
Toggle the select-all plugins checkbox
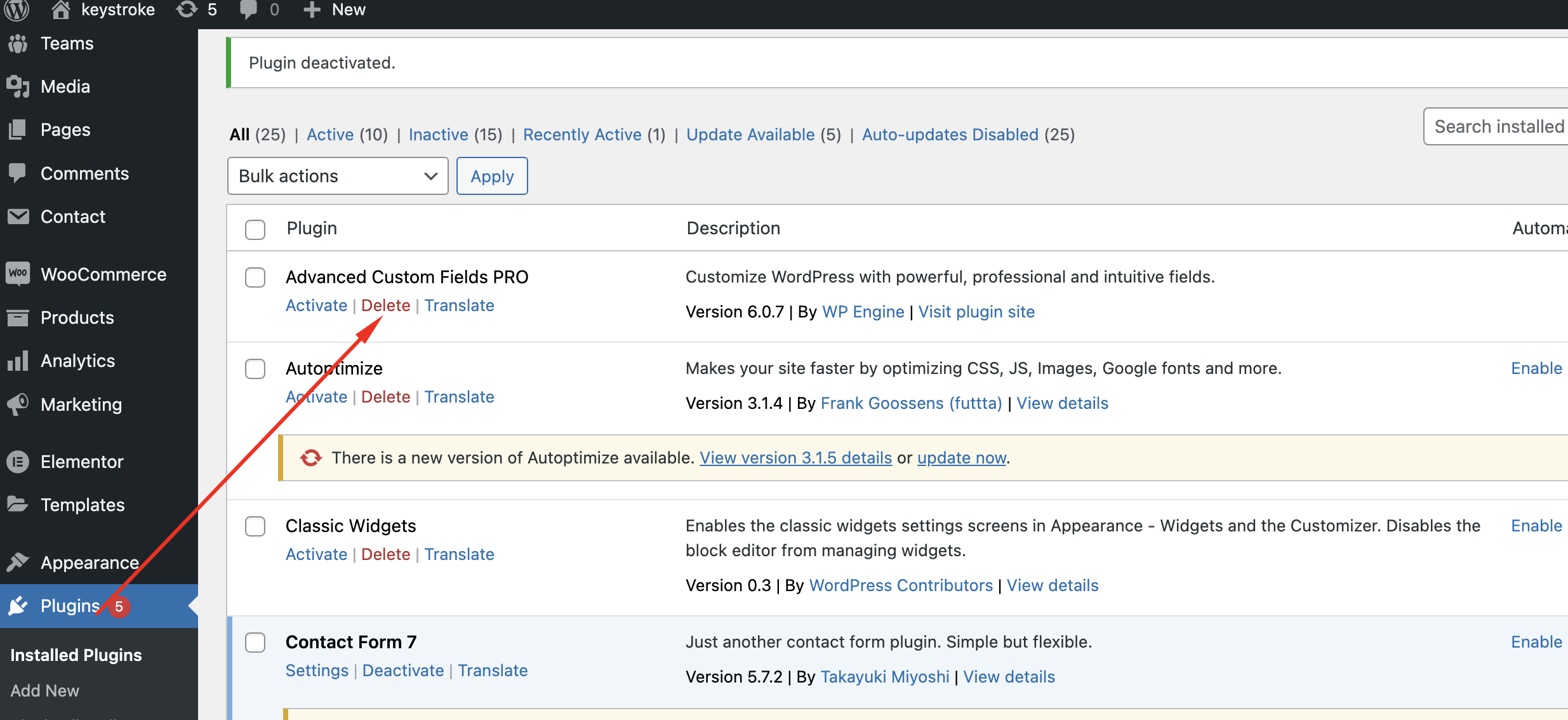coord(255,229)
